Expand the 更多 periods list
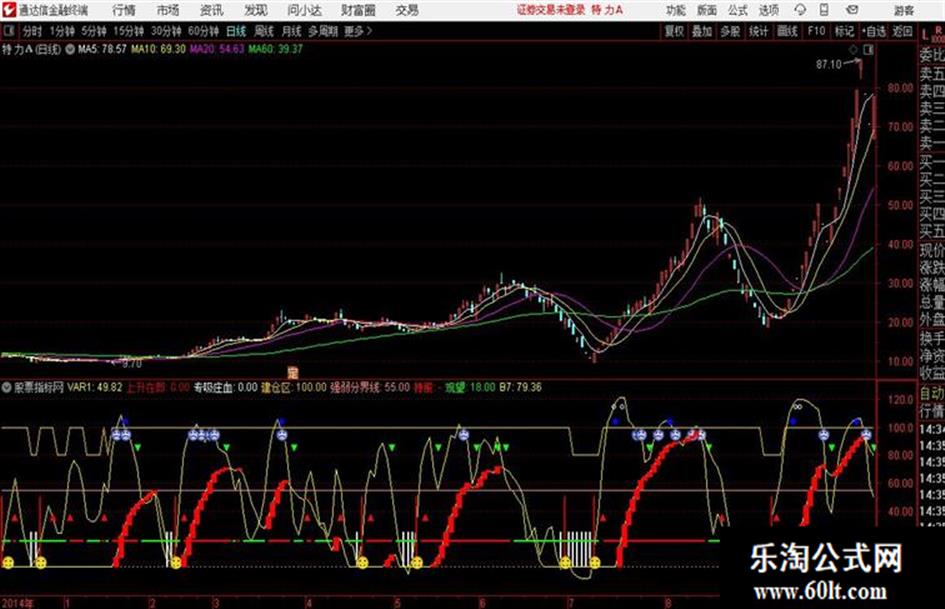Viewport: 945px width, 609px height. [x=358, y=31]
